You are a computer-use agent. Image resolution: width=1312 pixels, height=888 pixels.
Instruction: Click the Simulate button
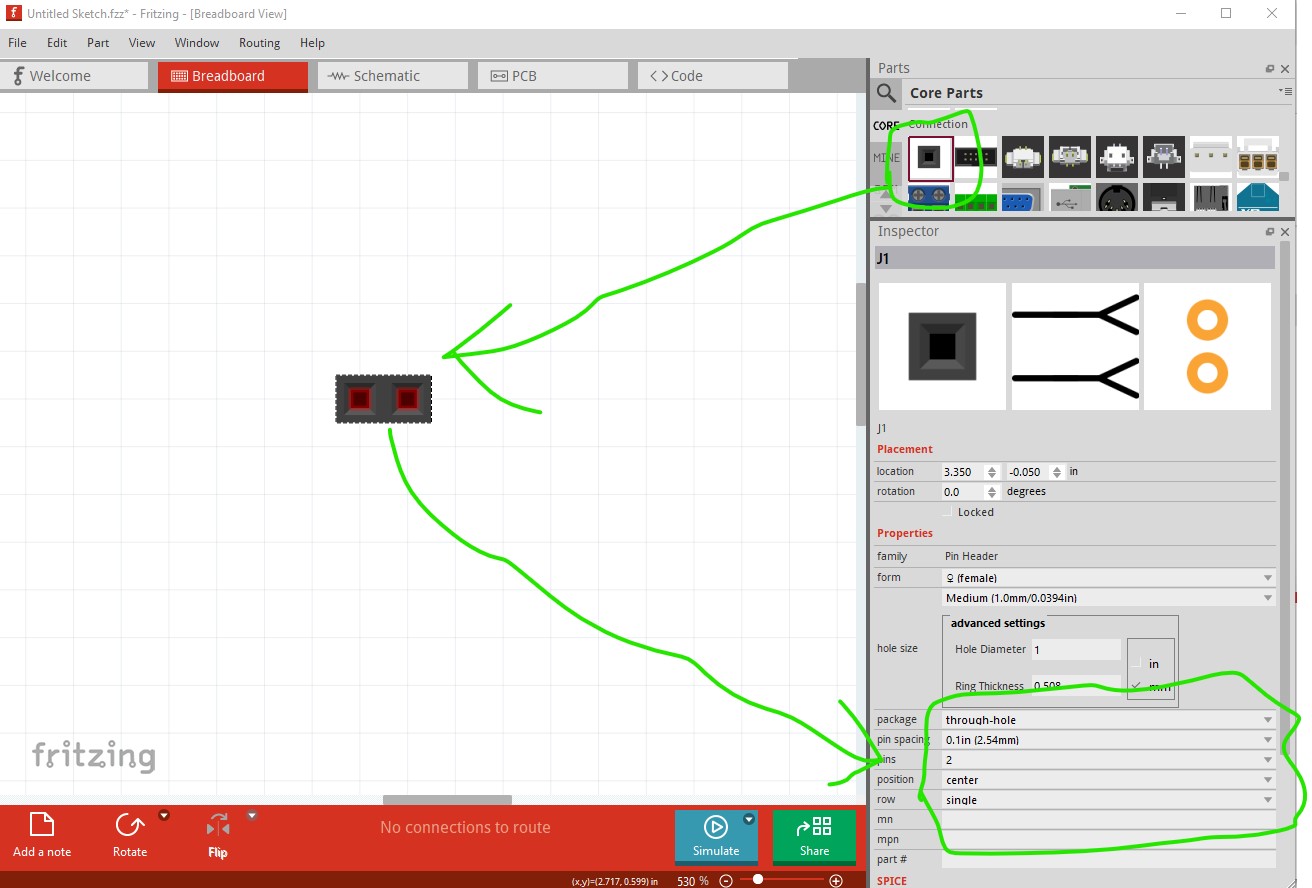716,836
